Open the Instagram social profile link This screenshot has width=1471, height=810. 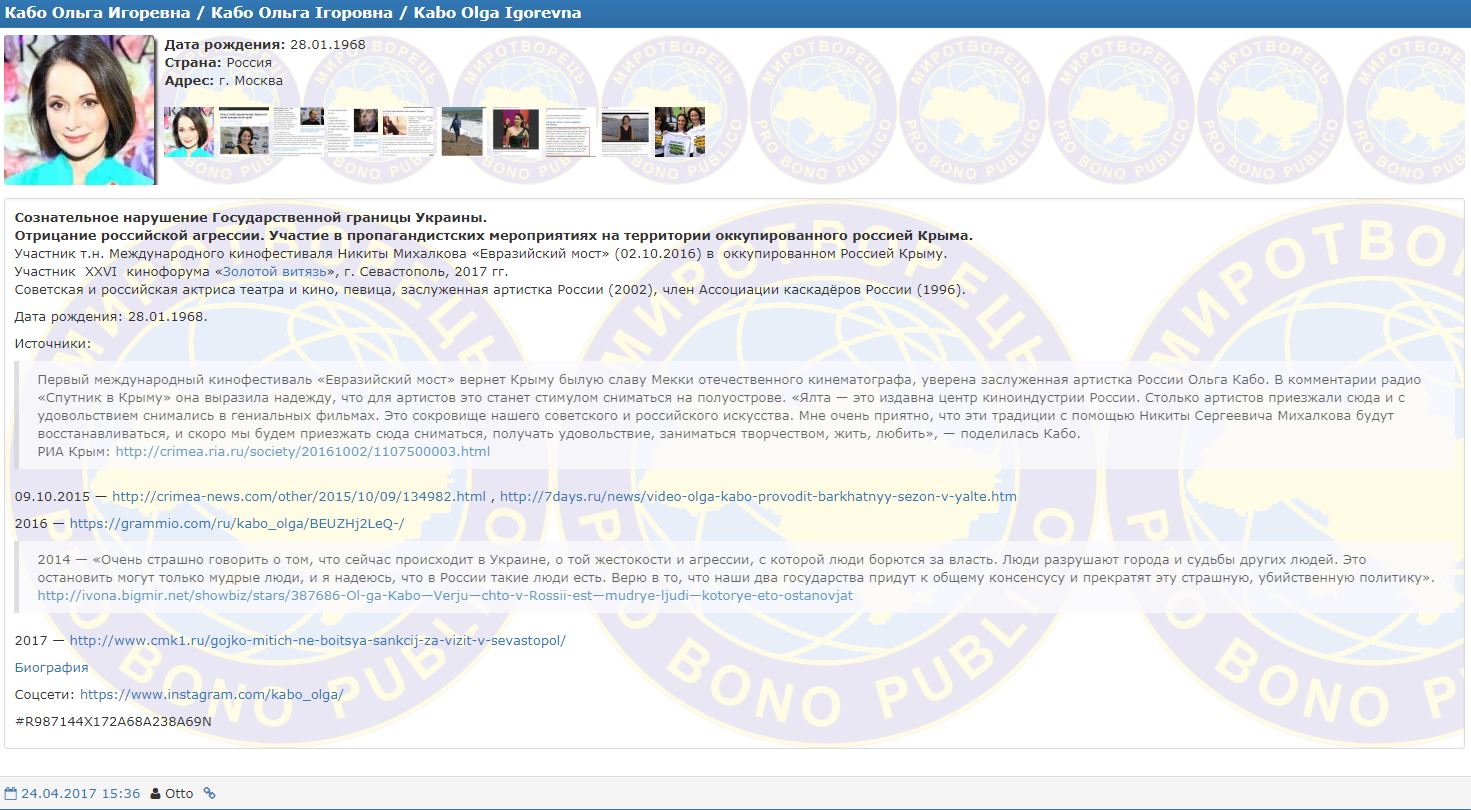211,694
